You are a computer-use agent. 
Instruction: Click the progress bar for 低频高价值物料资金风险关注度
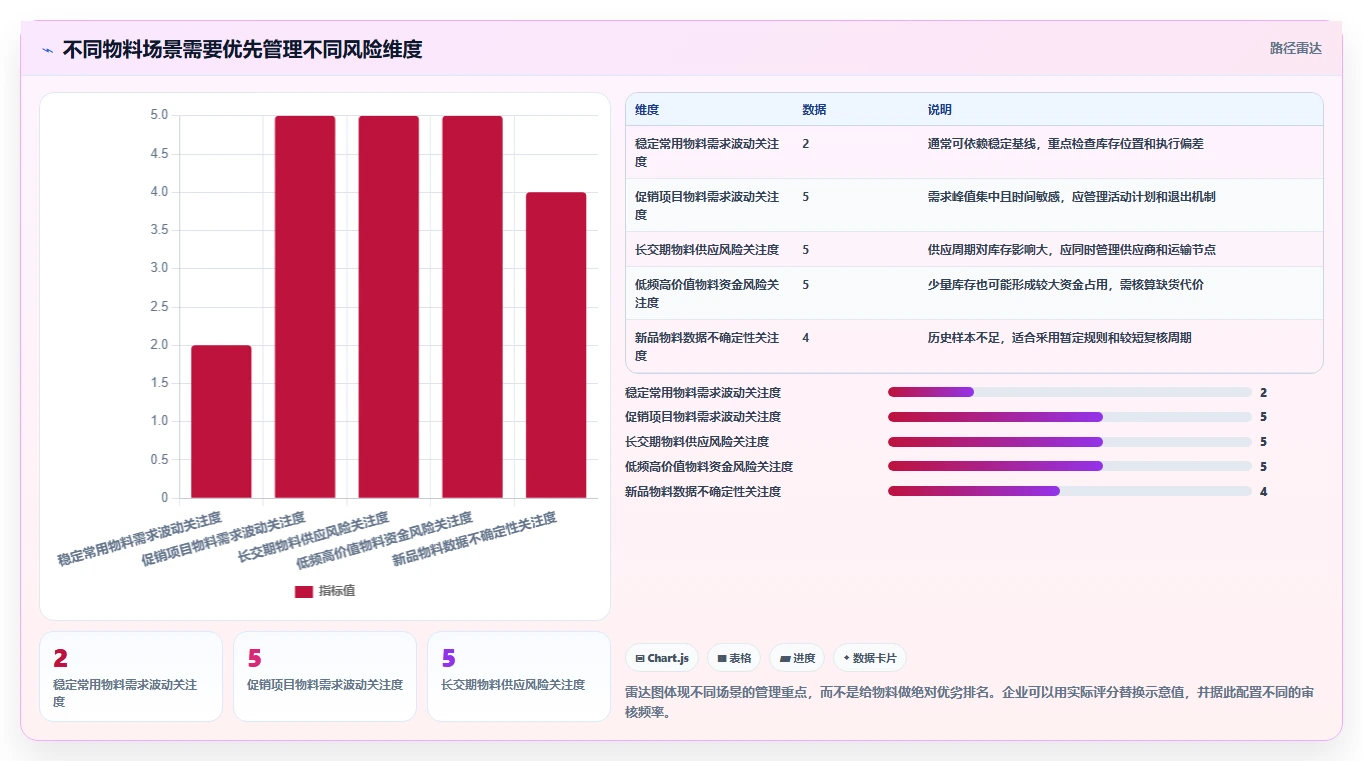(x=1070, y=466)
